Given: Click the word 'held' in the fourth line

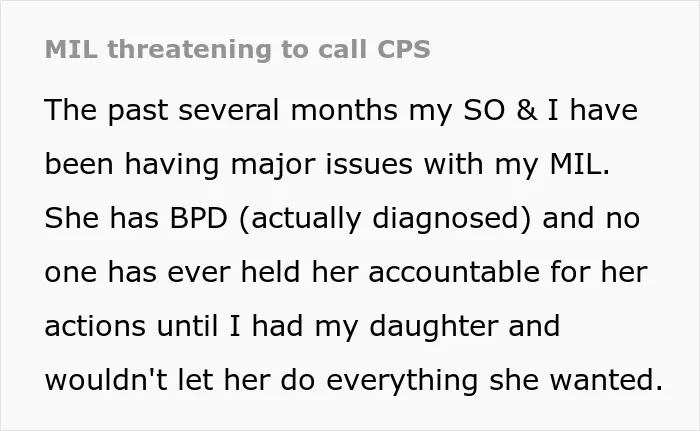Looking at the screenshot, I should [270, 272].
